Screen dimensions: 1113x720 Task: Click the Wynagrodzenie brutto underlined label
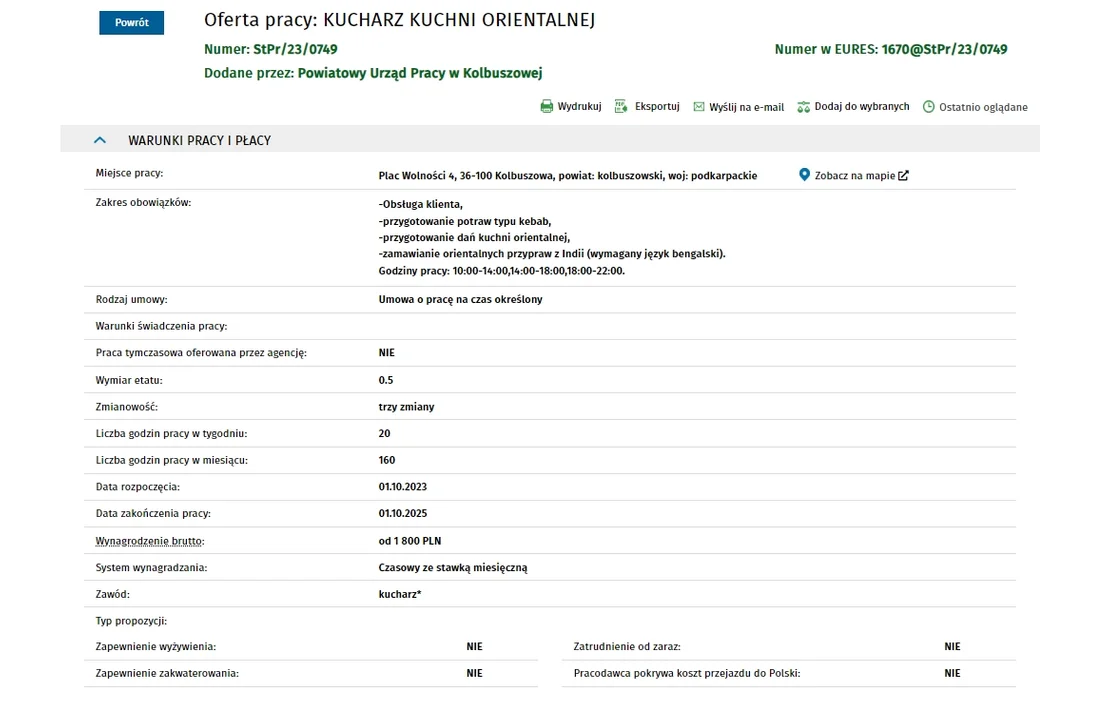point(150,541)
